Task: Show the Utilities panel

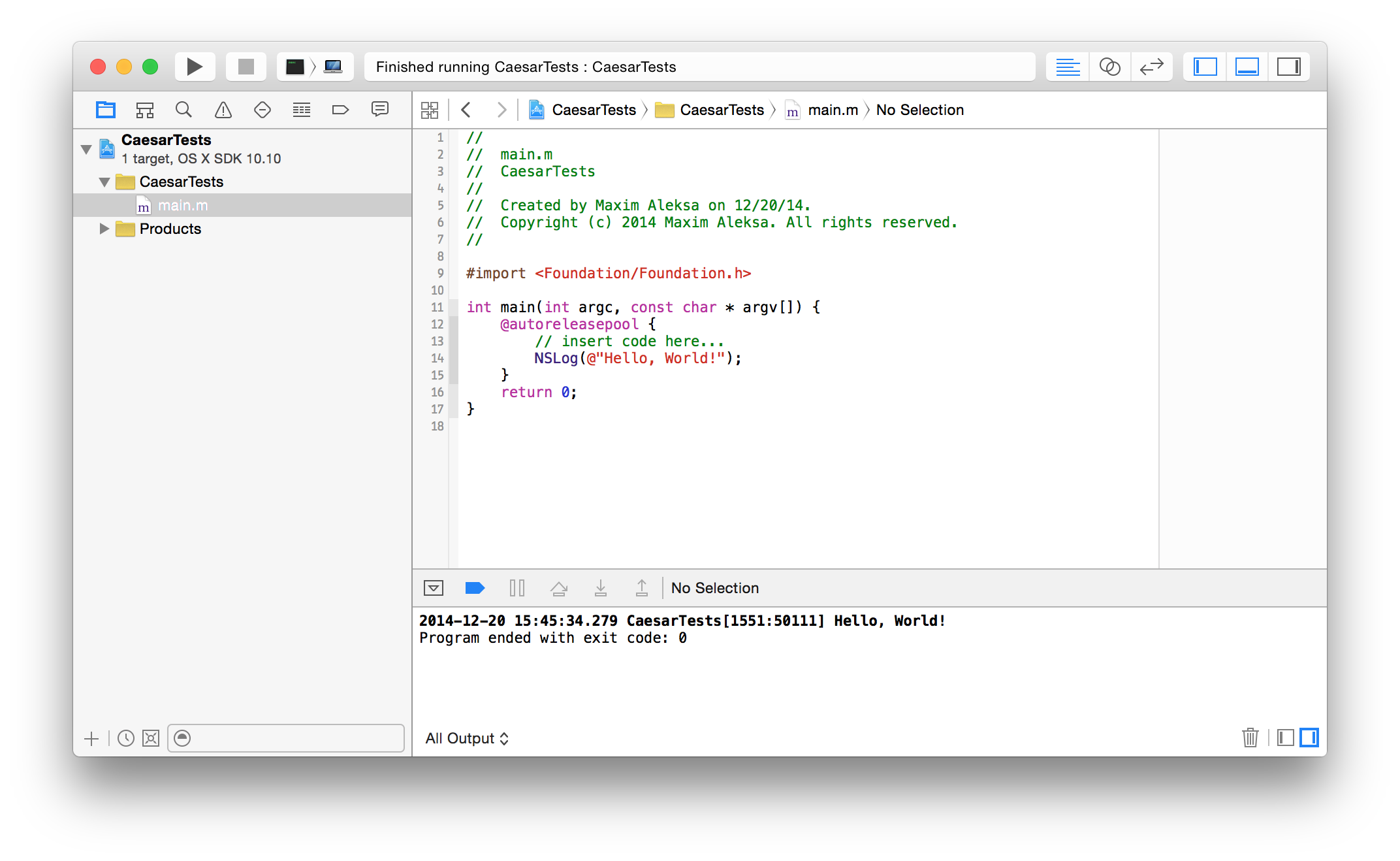Action: pos(1288,67)
